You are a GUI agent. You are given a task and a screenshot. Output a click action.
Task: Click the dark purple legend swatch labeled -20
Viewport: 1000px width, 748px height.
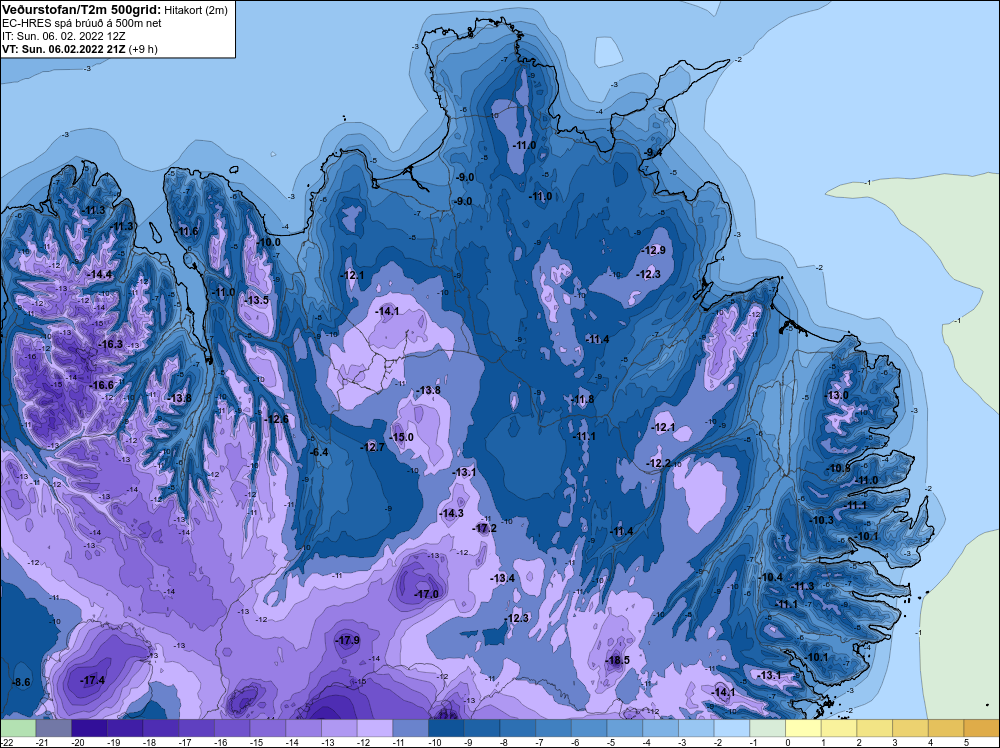click(89, 728)
